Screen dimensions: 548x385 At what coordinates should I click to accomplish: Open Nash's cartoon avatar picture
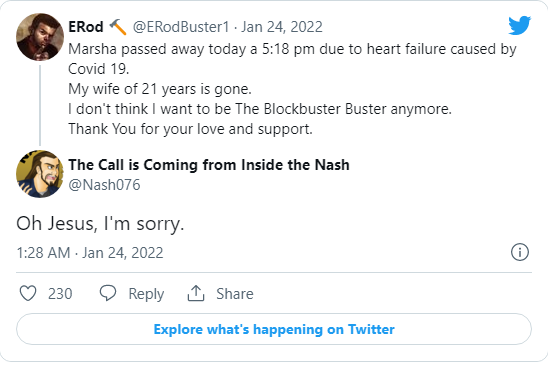point(40,174)
